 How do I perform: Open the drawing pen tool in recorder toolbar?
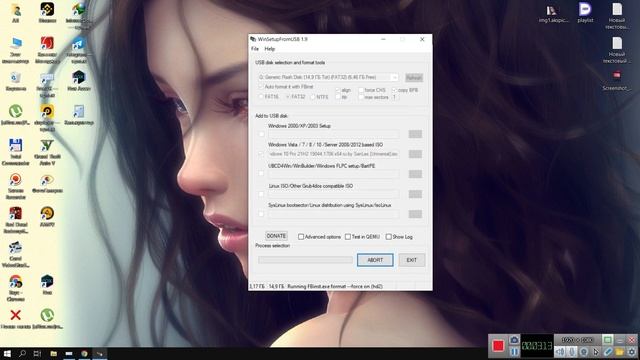(x=607, y=351)
